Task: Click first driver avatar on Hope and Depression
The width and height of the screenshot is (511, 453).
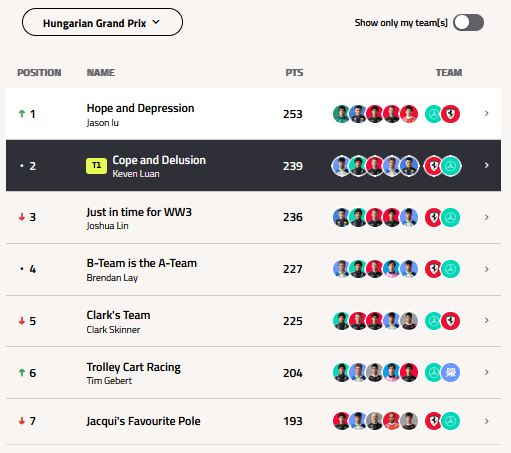Action: pyautogui.click(x=342, y=114)
